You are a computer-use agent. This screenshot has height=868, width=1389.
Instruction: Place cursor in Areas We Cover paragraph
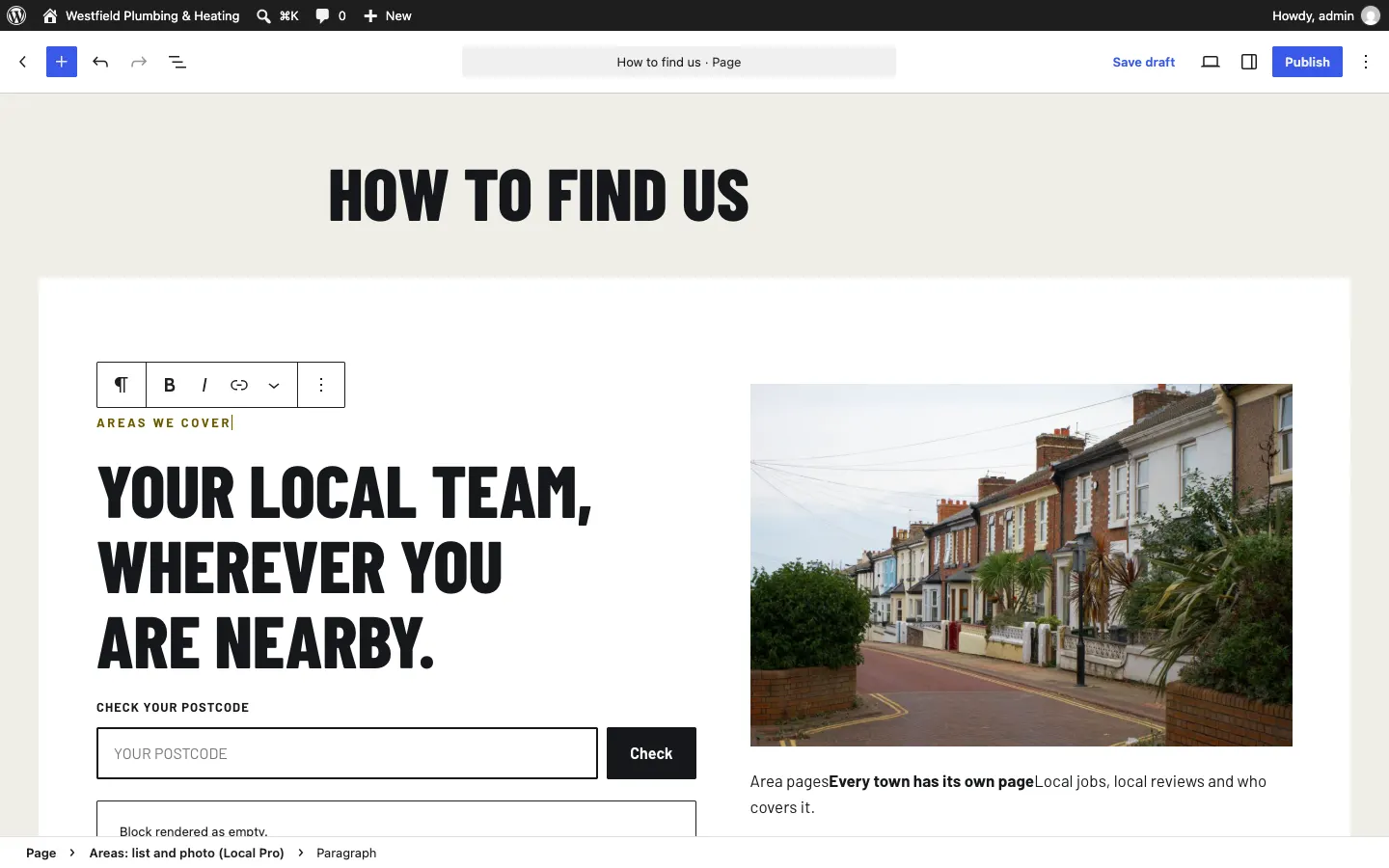tap(164, 422)
